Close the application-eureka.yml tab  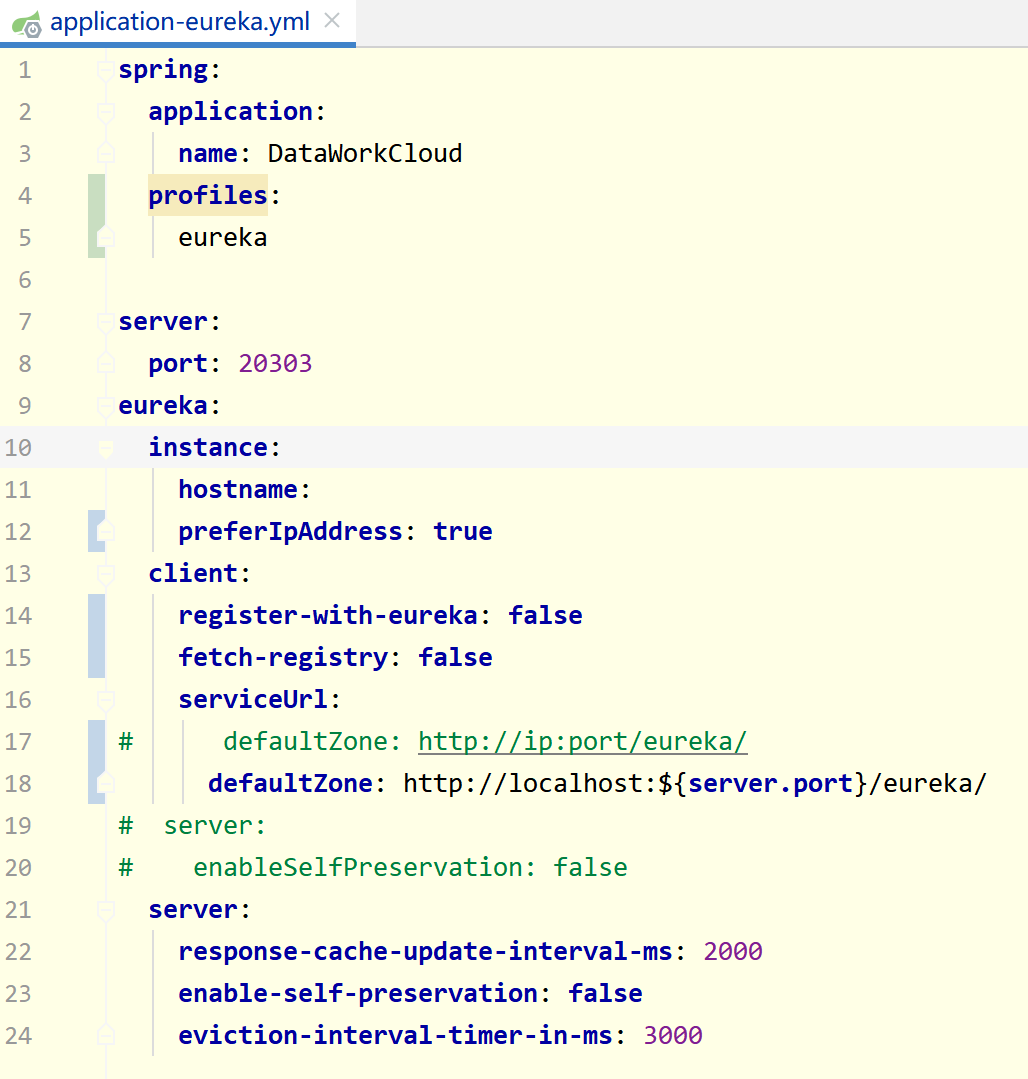[333, 21]
